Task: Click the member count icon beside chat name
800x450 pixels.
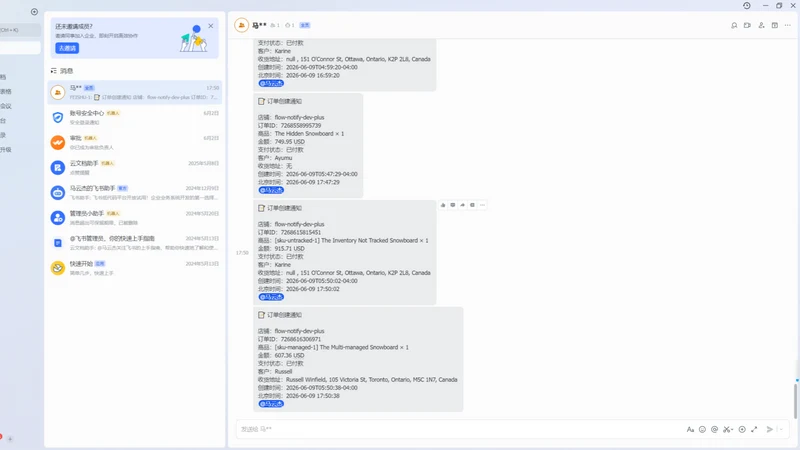Action: point(274,25)
